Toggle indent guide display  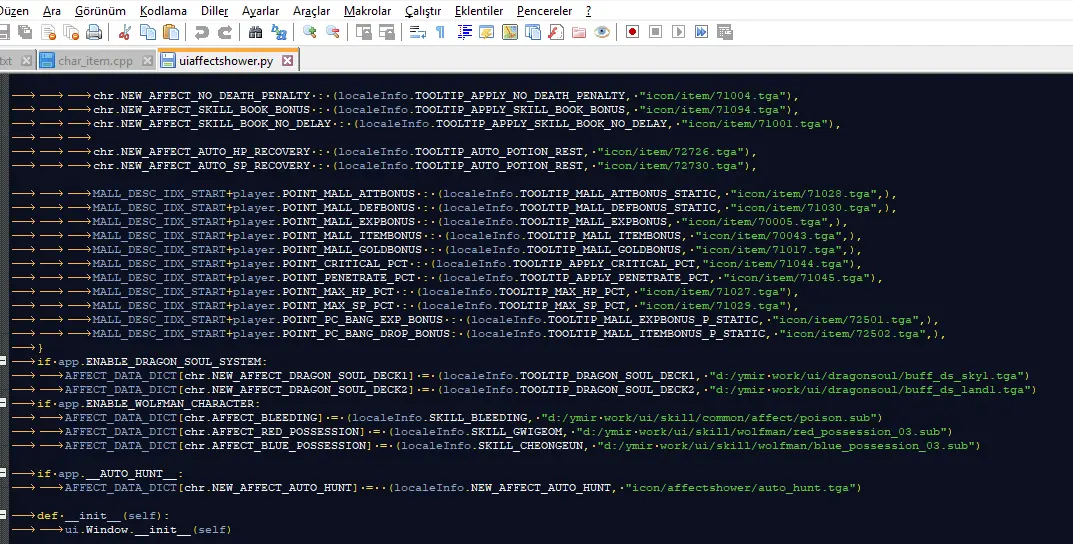pyautogui.click(x=464, y=32)
